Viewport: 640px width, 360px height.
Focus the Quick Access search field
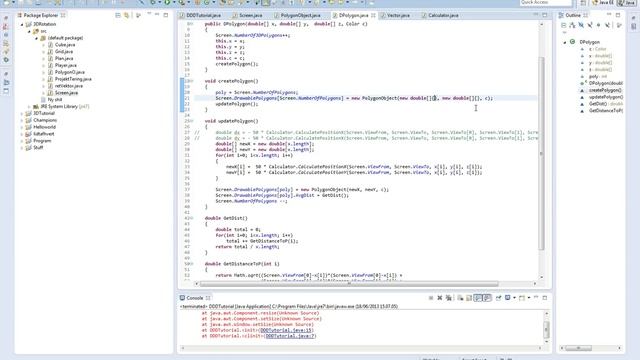[x=546, y=2]
